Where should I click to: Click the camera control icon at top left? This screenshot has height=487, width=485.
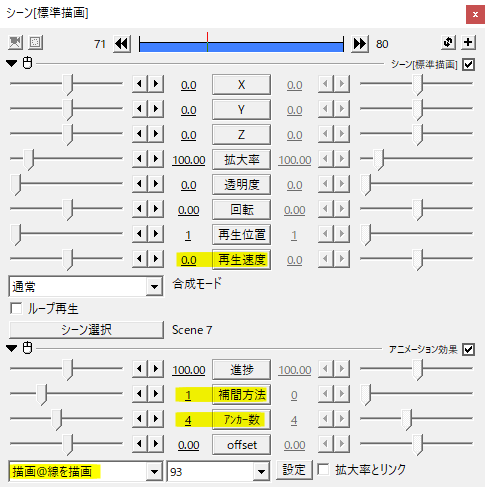15,43
